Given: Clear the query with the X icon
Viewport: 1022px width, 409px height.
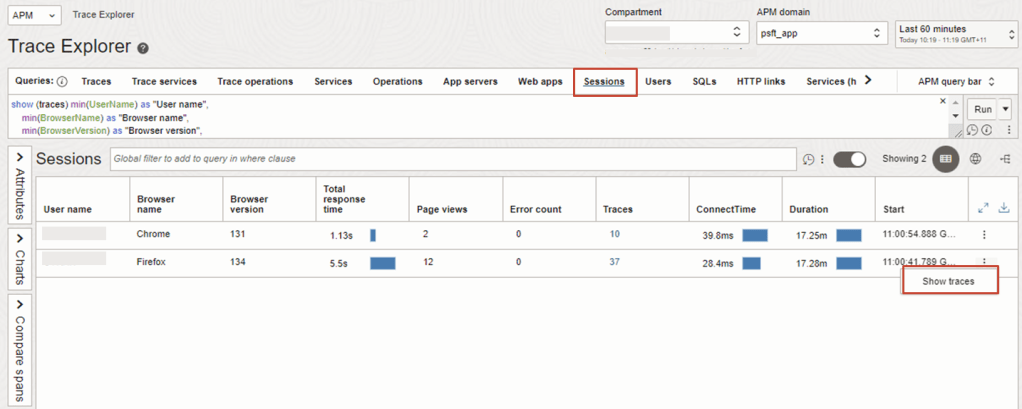Looking at the screenshot, I should [x=942, y=101].
